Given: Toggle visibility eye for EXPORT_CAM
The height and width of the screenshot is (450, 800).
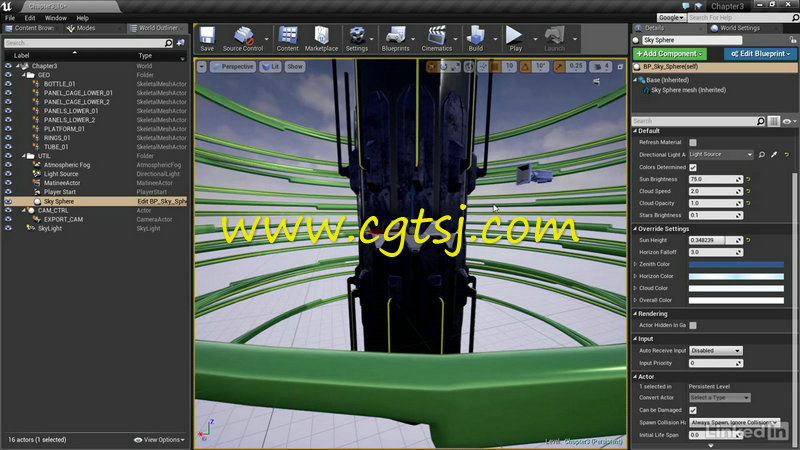Looking at the screenshot, I should [8, 219].
